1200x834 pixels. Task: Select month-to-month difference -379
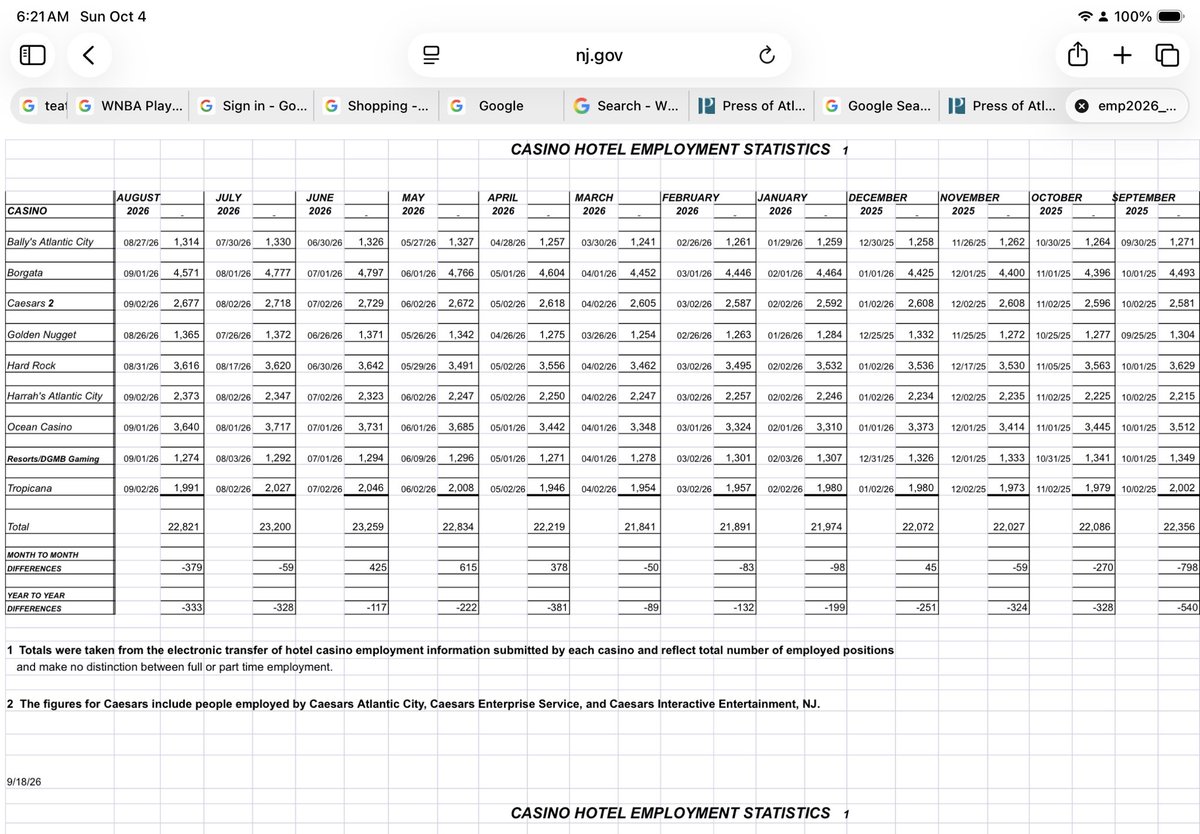tap(192, 568)
